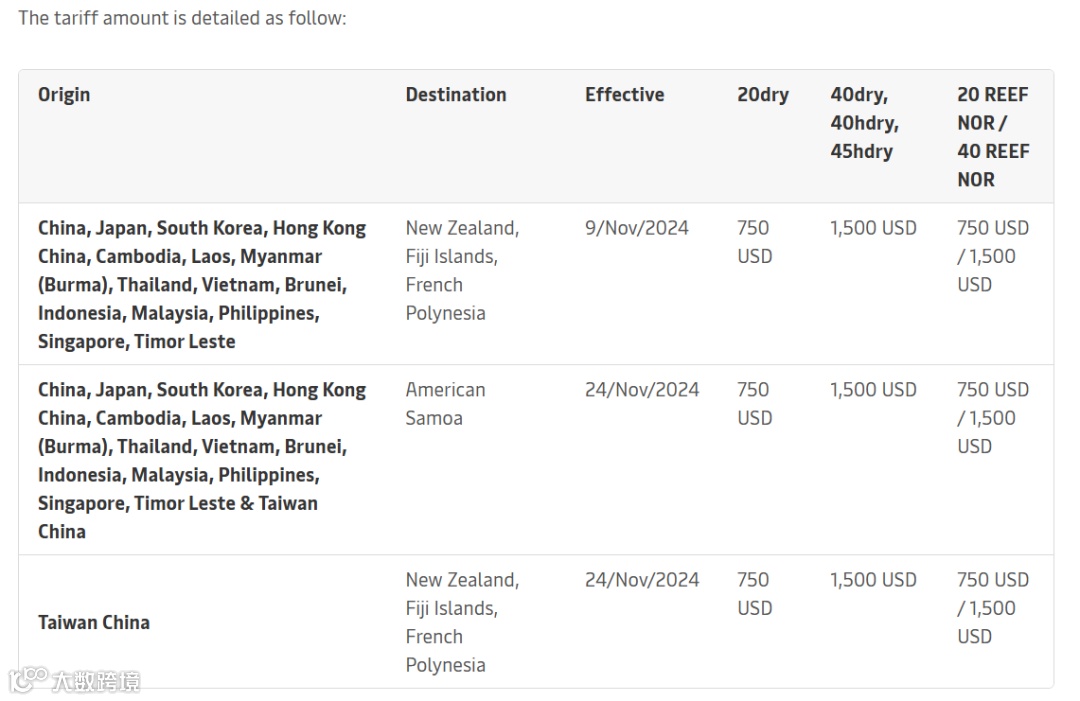The width and height of the screenshot is (1080, 701).
Task: Click the watermark logo icon at bottom-left
Action: click(28, 679)
